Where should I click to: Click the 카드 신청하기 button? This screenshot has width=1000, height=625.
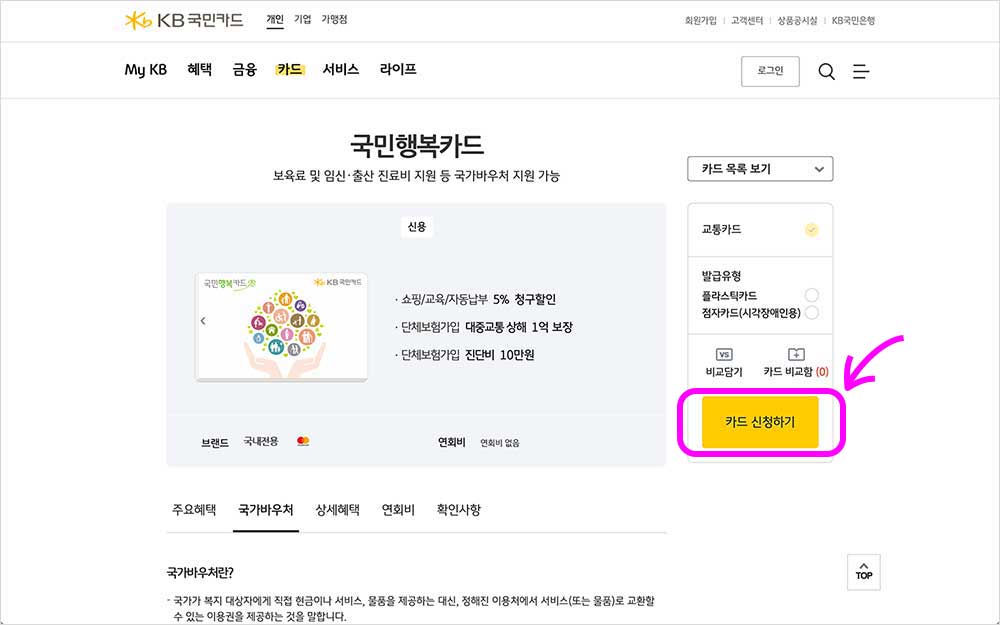point(760,422)
